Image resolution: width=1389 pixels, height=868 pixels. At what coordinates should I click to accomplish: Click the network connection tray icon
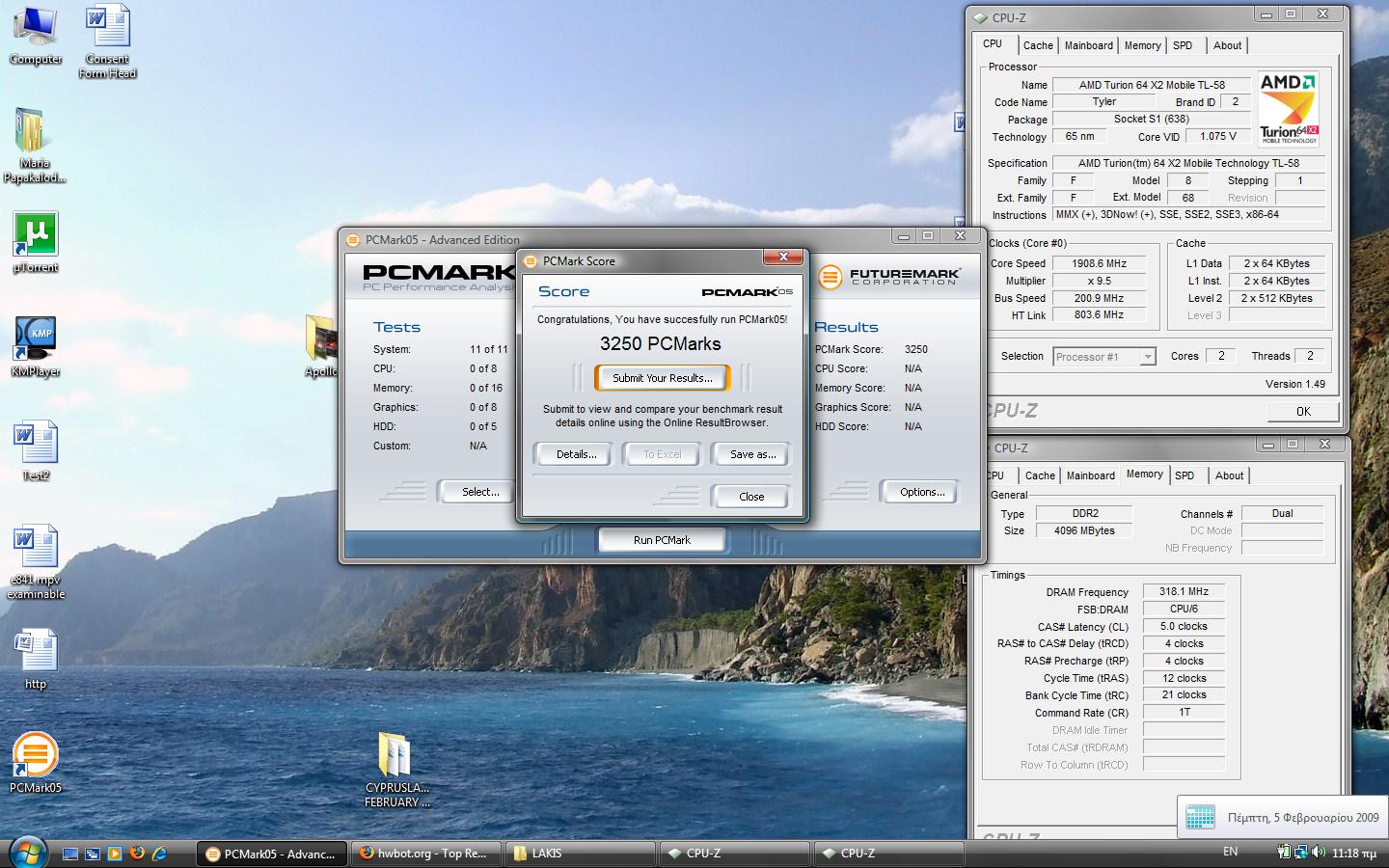[1301, 853]
